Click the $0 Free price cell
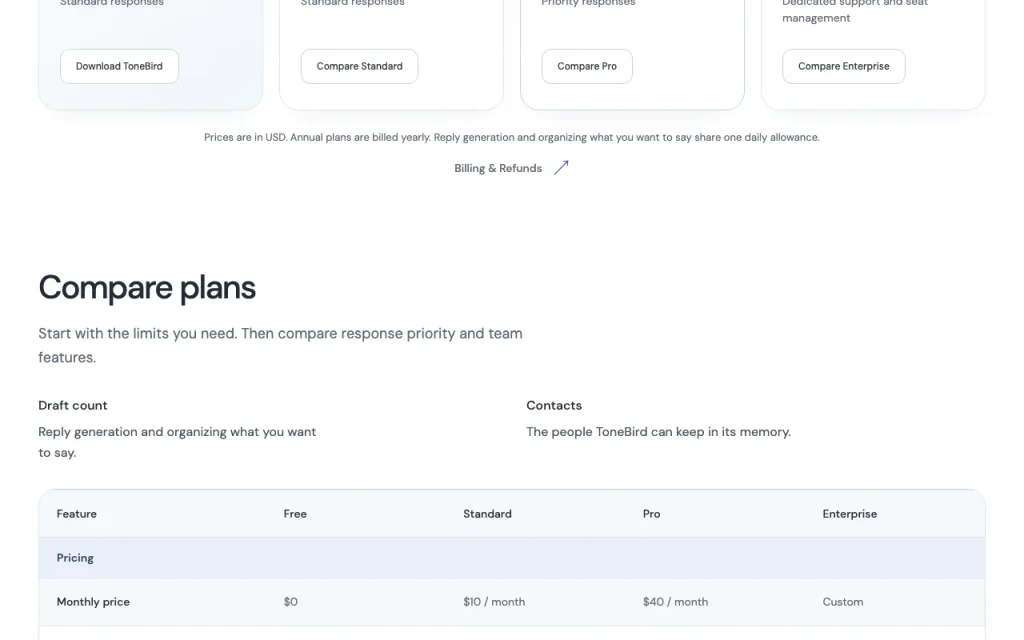1024x640 pixels. point(291,601)
